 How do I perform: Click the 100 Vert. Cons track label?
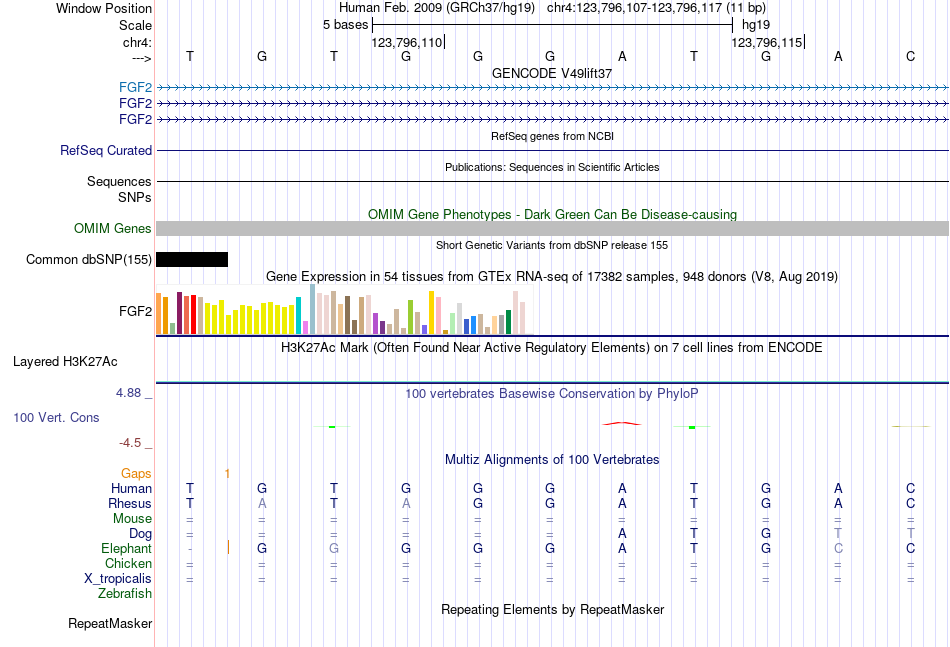pos(56,417)
